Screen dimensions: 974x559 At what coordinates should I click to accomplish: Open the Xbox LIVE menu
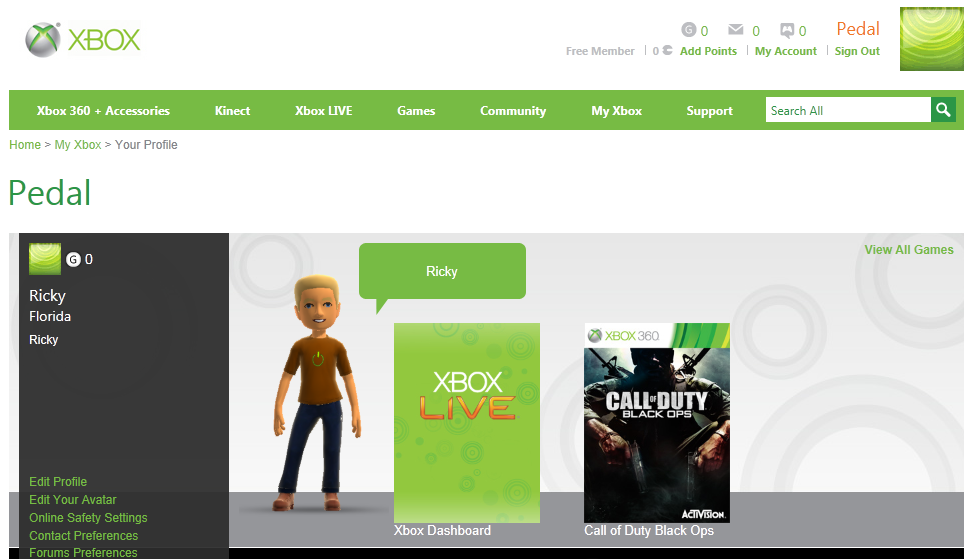pyautogui.click(x=324, y=111)
